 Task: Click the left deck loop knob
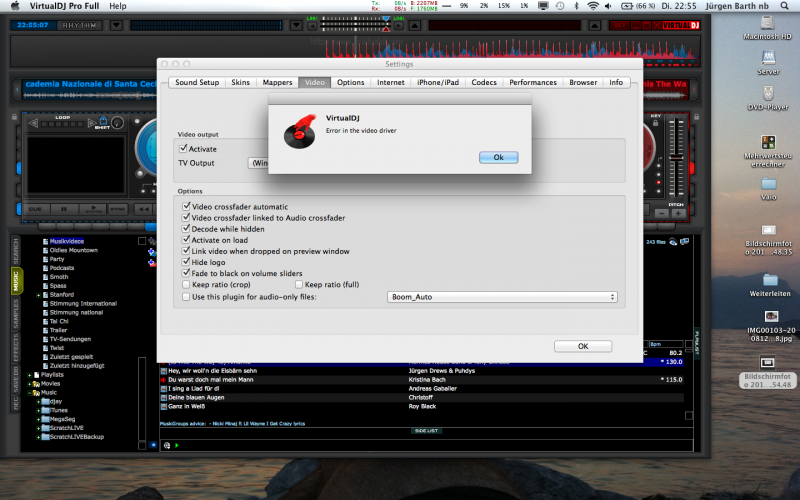[118, 122]
